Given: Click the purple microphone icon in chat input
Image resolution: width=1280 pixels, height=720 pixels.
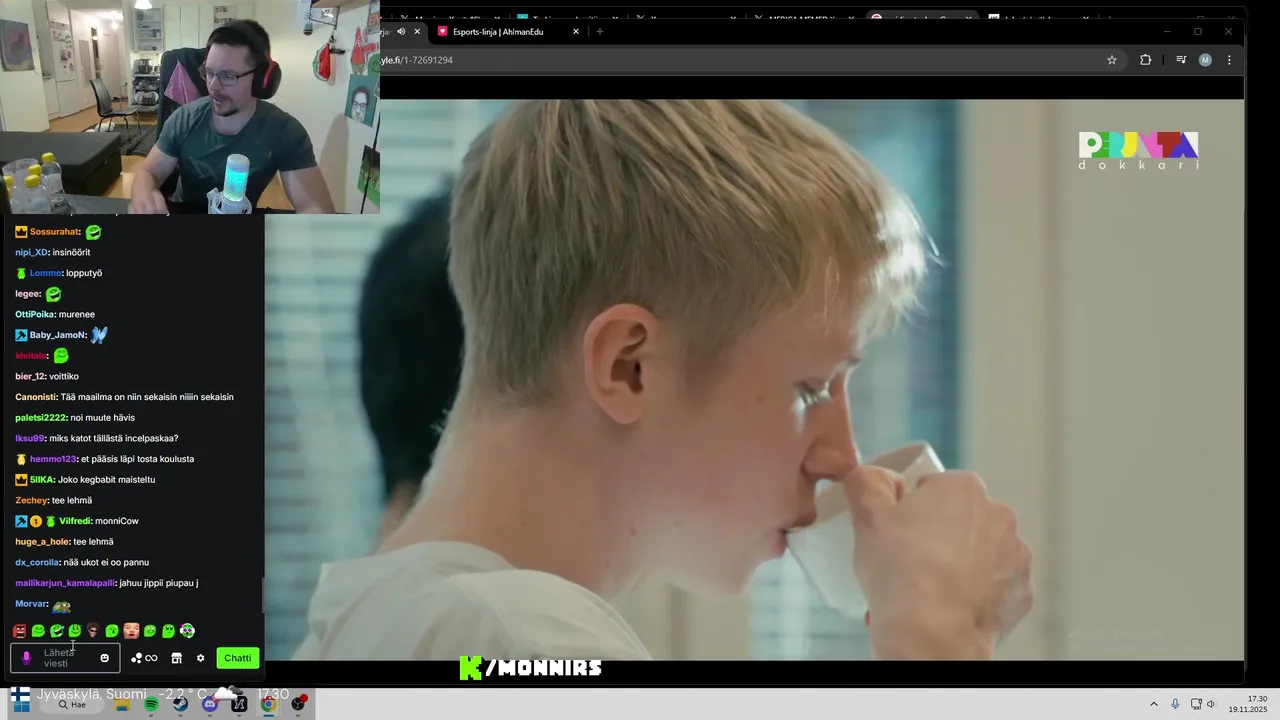Looking at the screenshot, I should (27, 658).
